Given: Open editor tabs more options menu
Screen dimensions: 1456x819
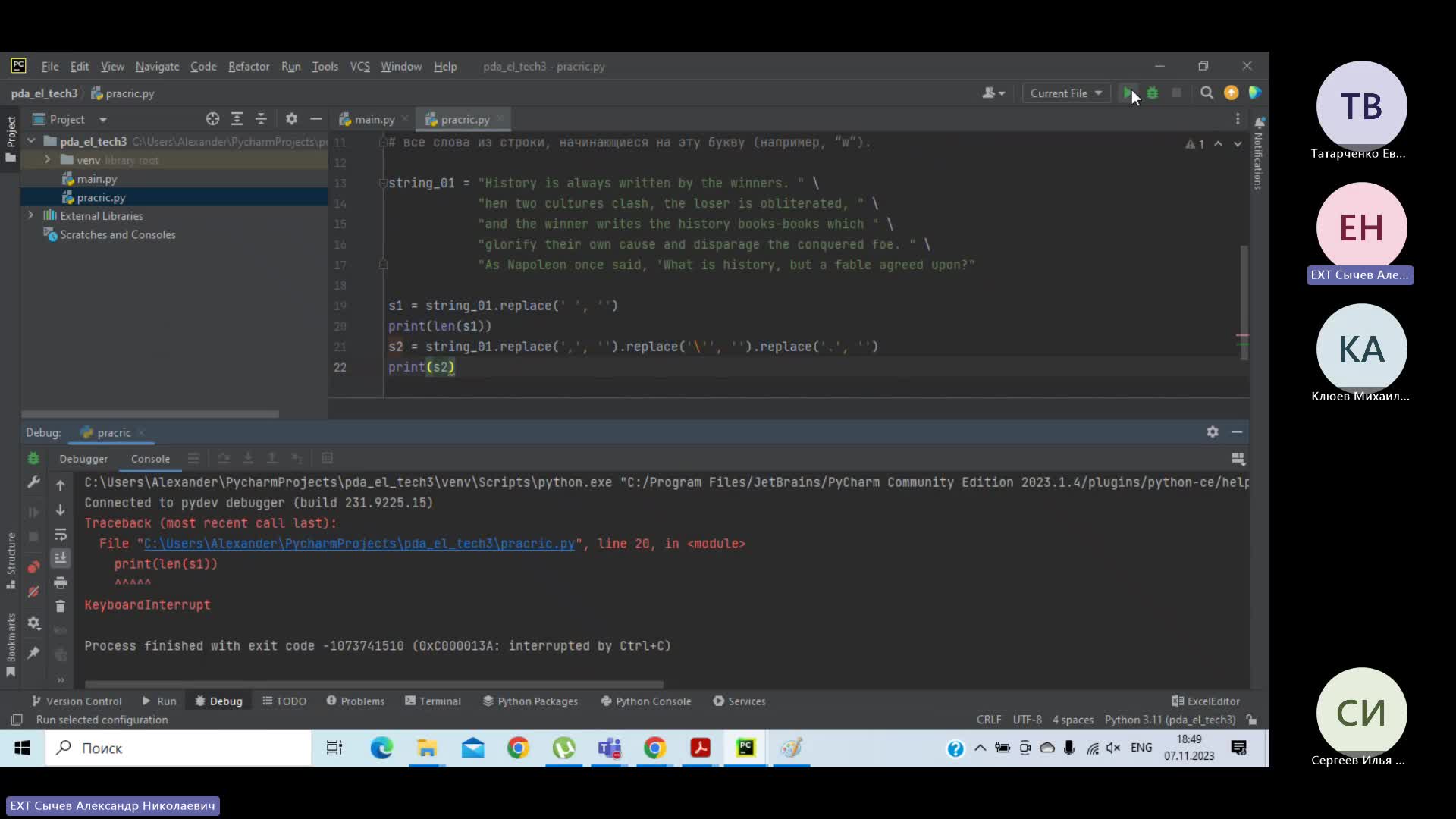Looking at the screenshot, I should point(1237,119).
